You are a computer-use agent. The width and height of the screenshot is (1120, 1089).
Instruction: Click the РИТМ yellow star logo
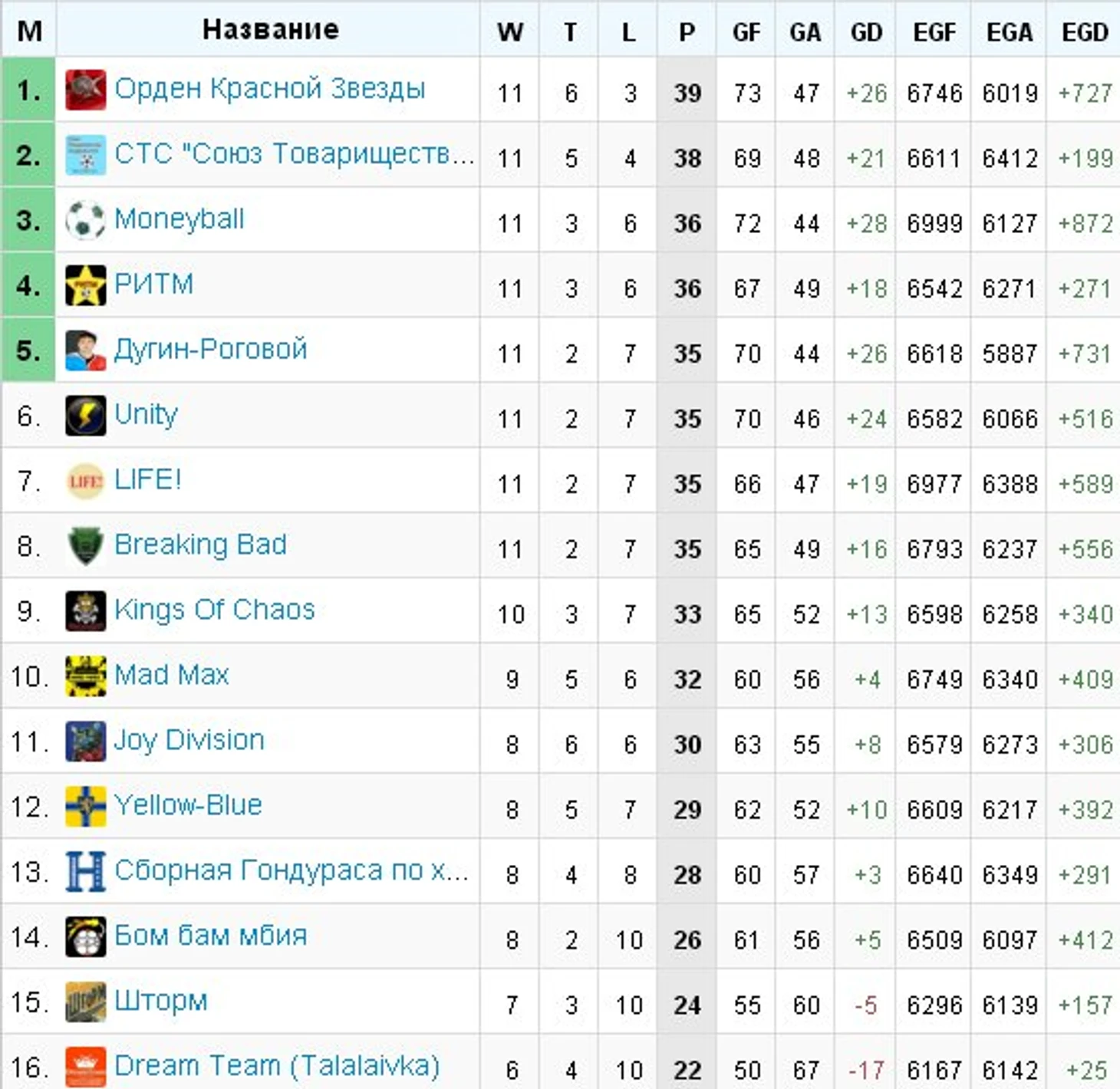[85, 285]
